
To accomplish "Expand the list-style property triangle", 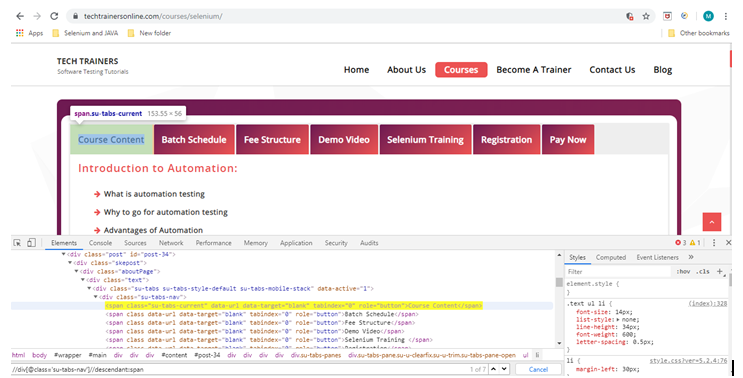I will (x=617, y=320).
